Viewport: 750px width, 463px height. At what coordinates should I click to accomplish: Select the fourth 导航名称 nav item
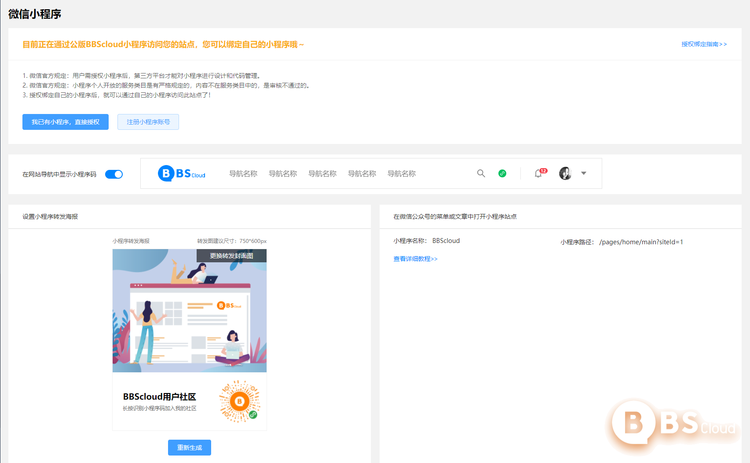(x=362, y=174)
